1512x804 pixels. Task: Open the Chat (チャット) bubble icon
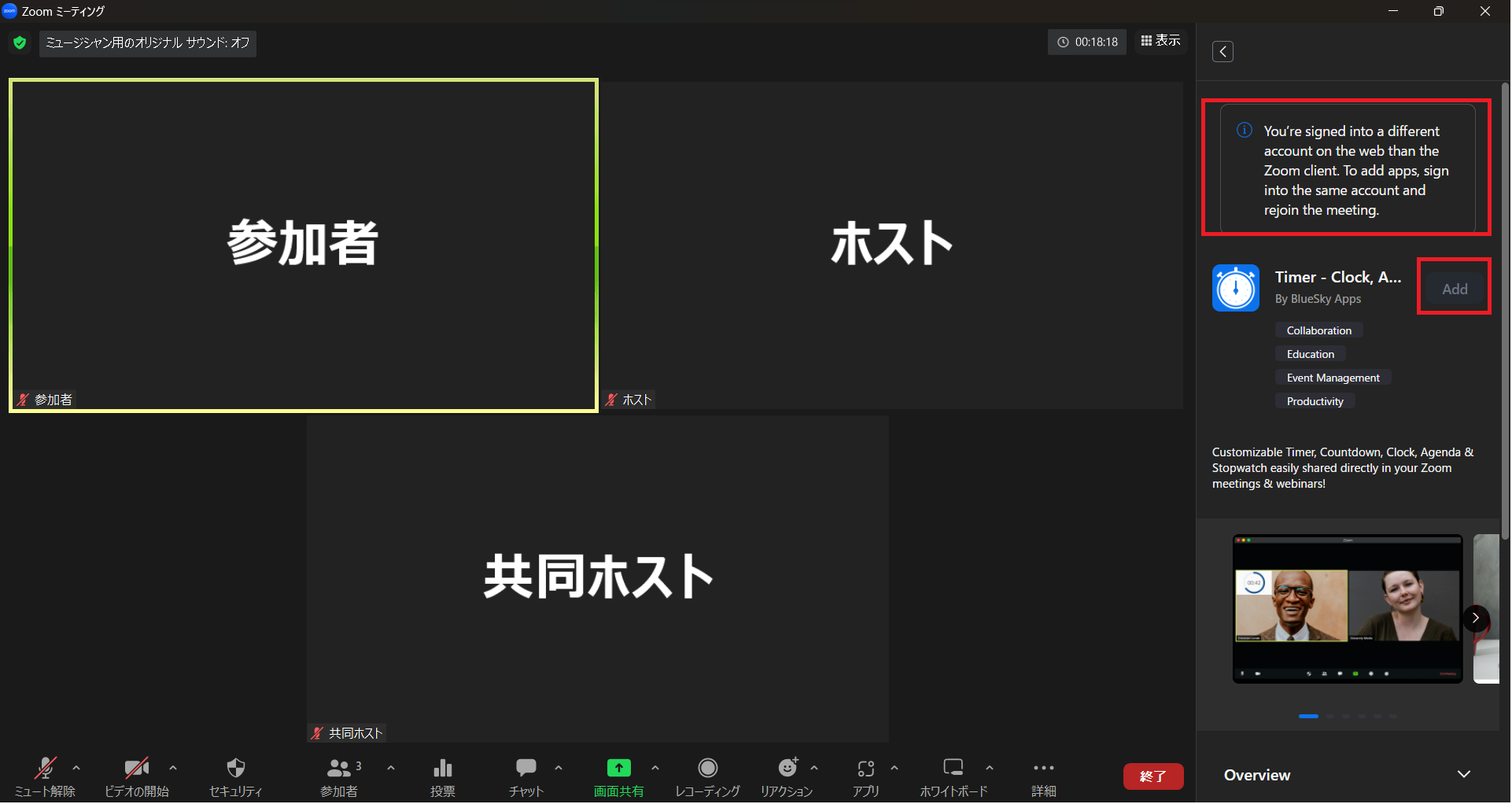(x=526, y=769)
